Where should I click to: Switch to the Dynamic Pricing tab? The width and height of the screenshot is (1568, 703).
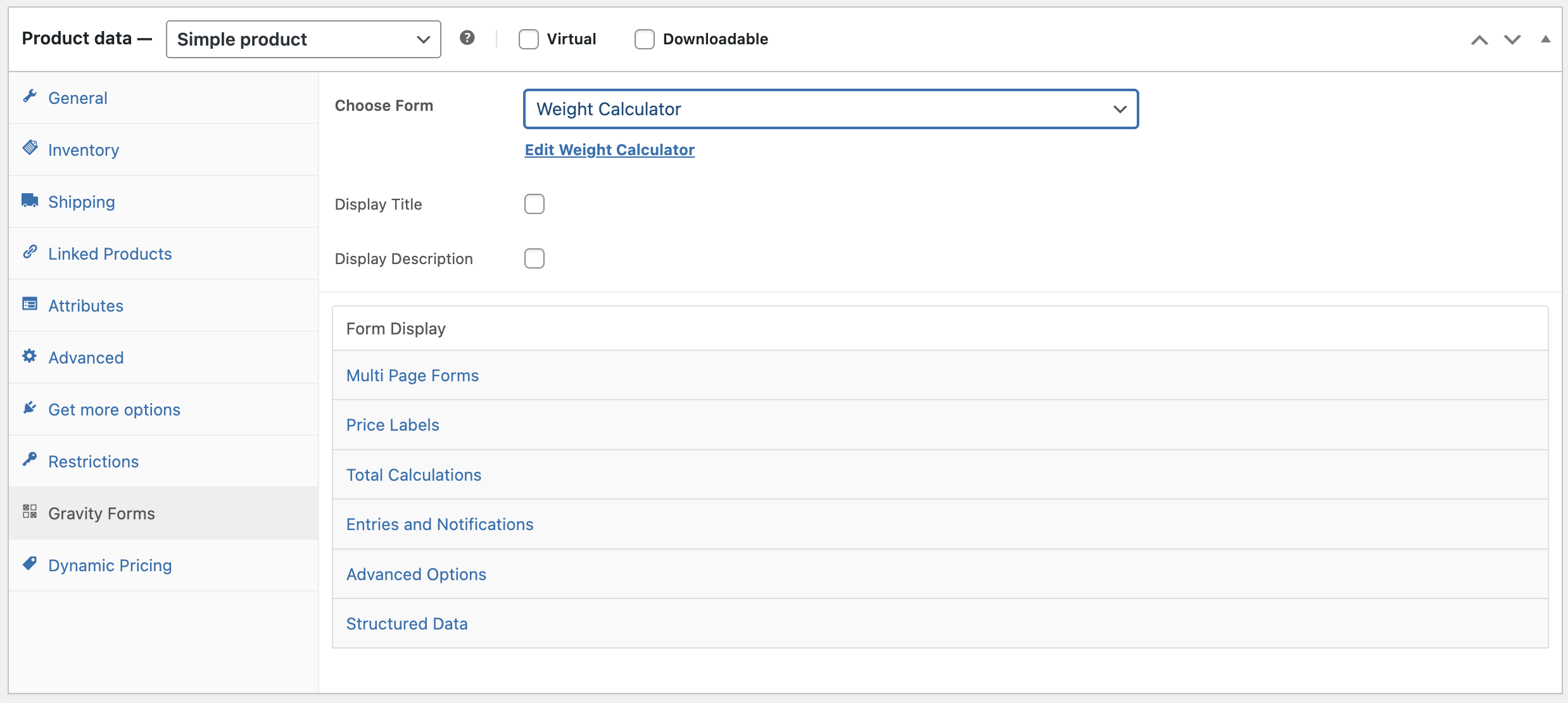(x=110, y=564)
